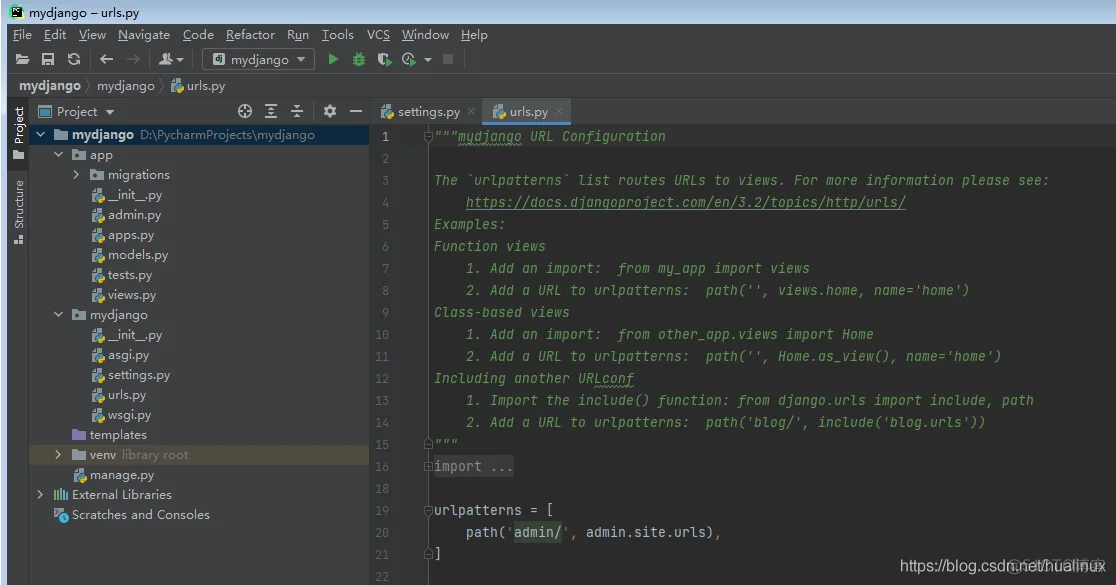Open the Refactor menu

tap(250, 35)
